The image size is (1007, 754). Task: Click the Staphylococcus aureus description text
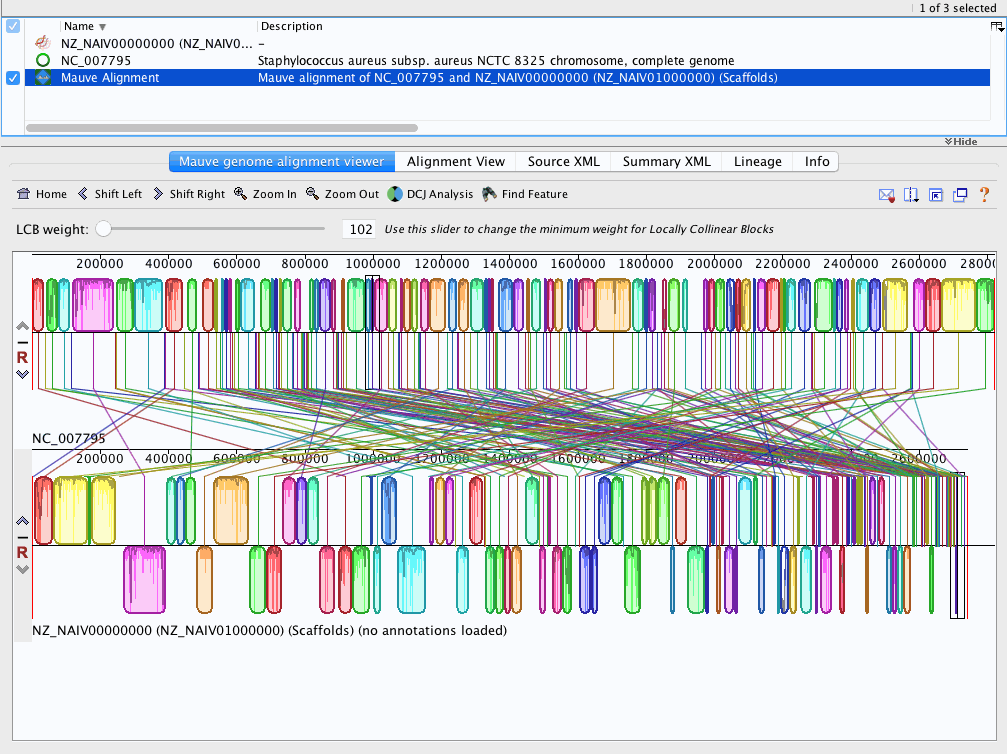point(496,60)
